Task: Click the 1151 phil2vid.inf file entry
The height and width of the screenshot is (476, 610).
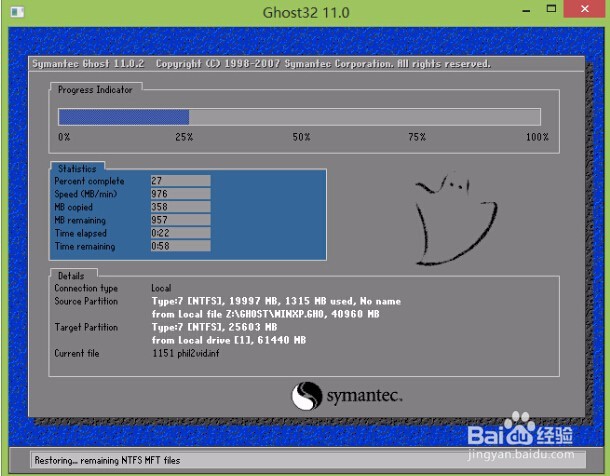Action: [x=186, y=353]
